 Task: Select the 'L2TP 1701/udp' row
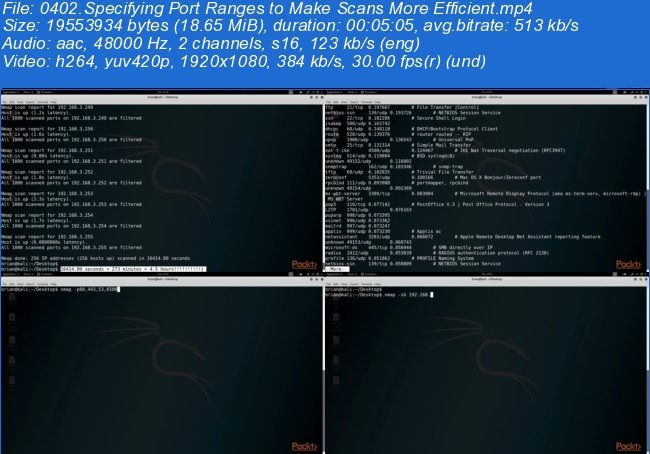(x=369, y=210)
